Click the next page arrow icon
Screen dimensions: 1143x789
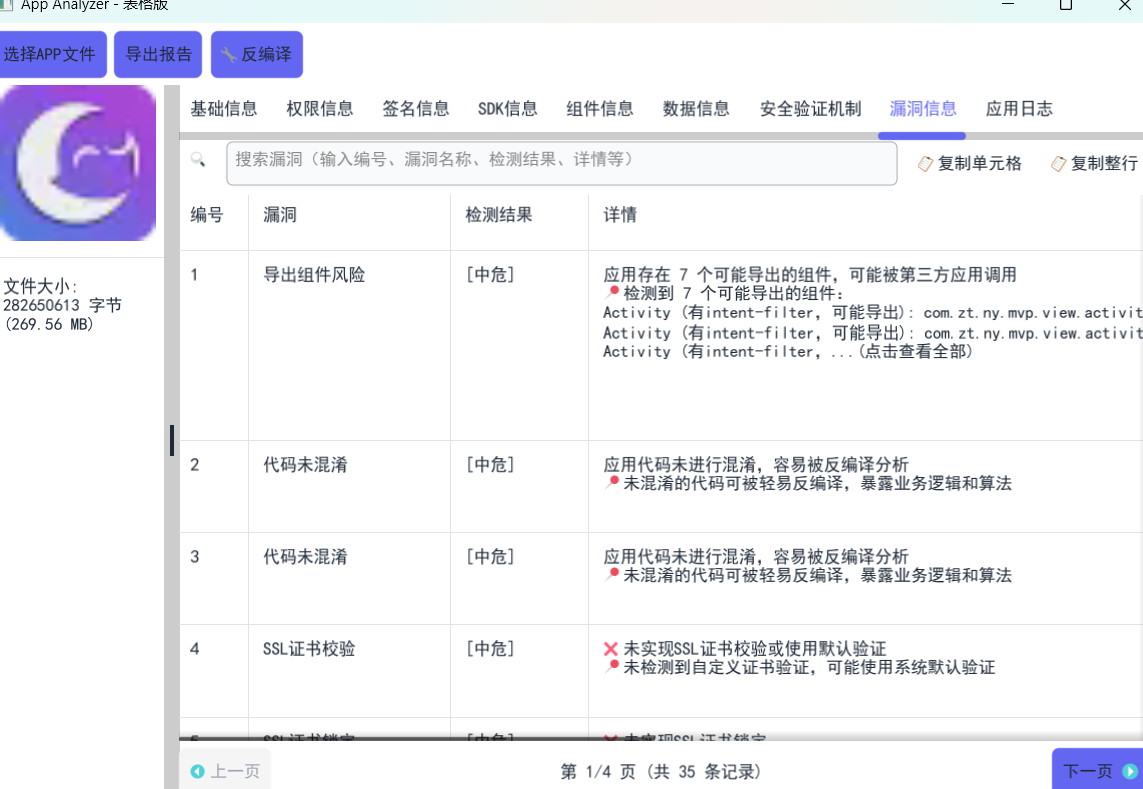[1130, 771]
